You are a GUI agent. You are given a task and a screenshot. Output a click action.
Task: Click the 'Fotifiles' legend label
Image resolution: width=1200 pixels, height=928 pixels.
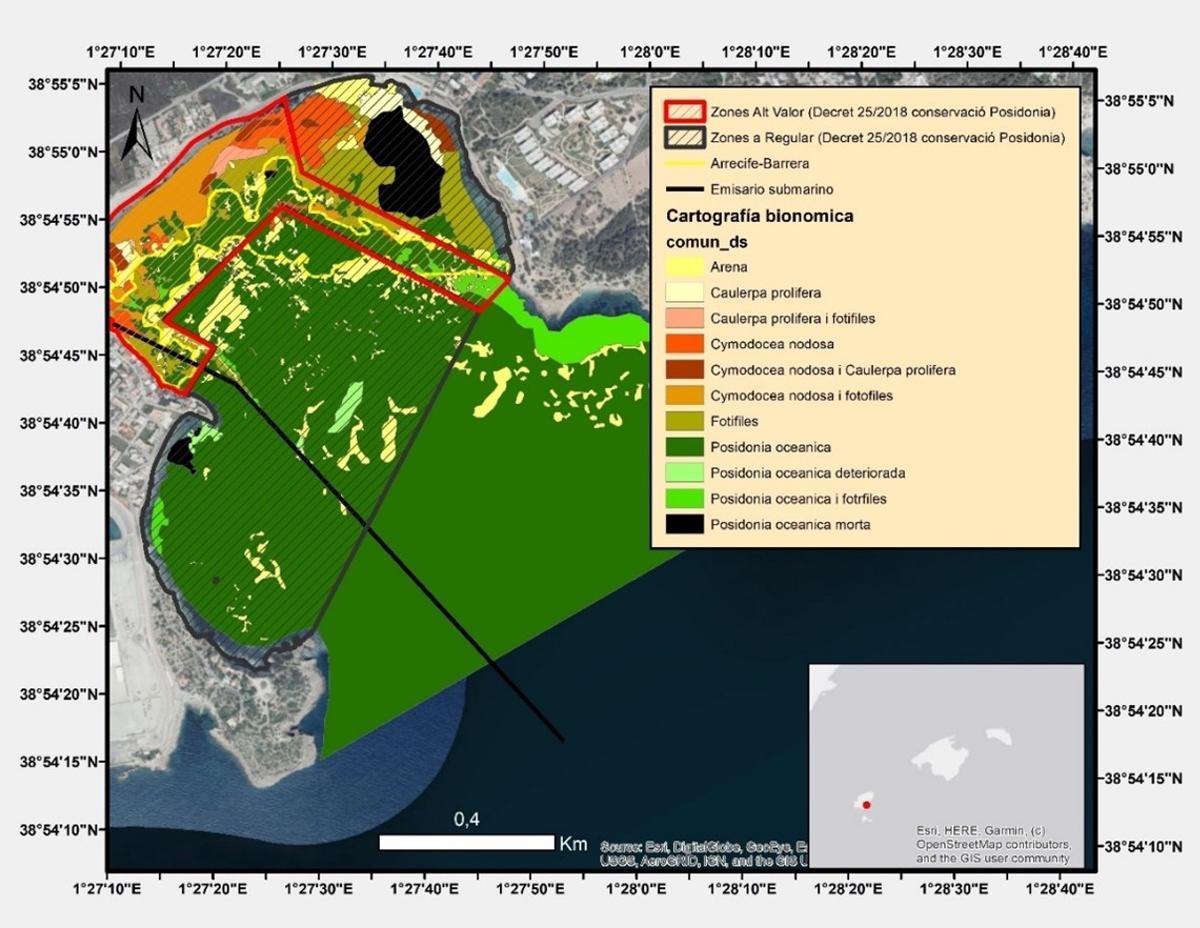[735, 422]
